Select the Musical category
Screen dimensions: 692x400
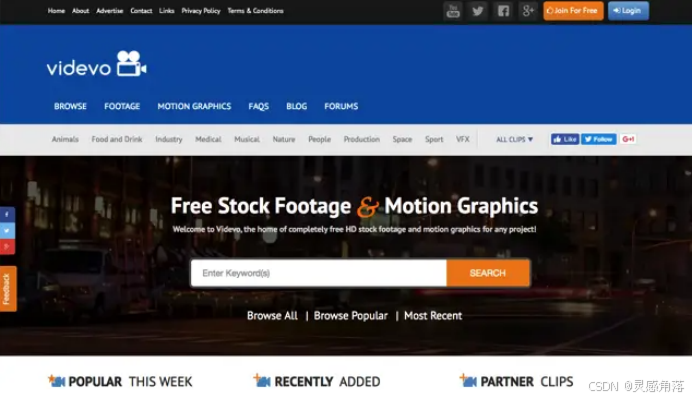247,139
